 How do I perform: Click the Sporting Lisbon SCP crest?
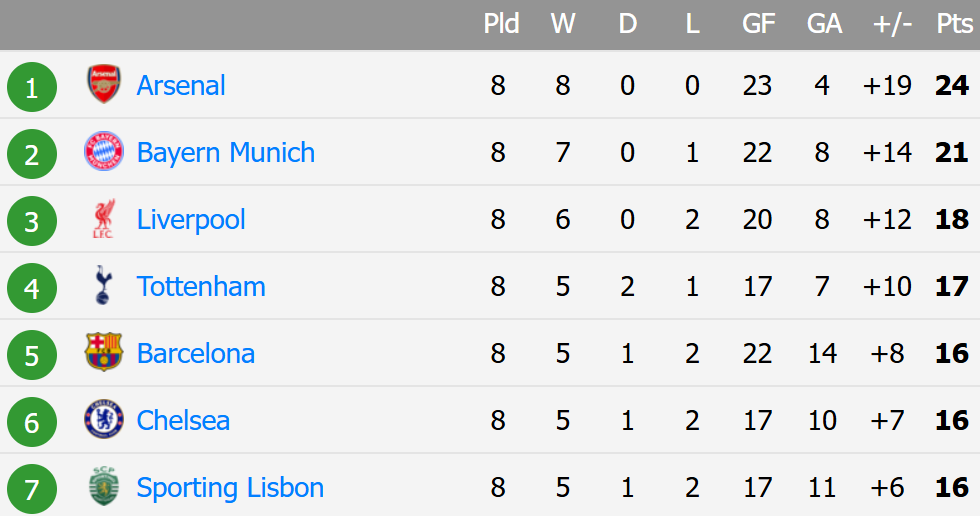[104, 485]
